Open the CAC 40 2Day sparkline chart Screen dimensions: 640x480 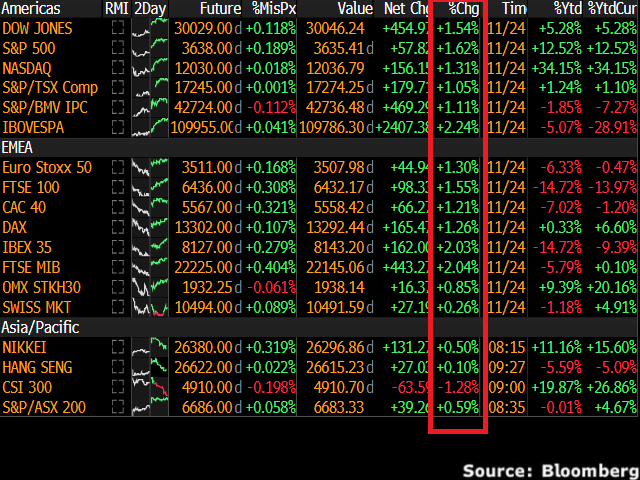[x=150, y=207]
